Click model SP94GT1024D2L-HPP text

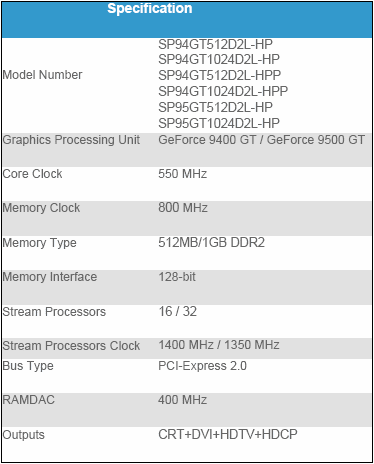click(223, 91)
